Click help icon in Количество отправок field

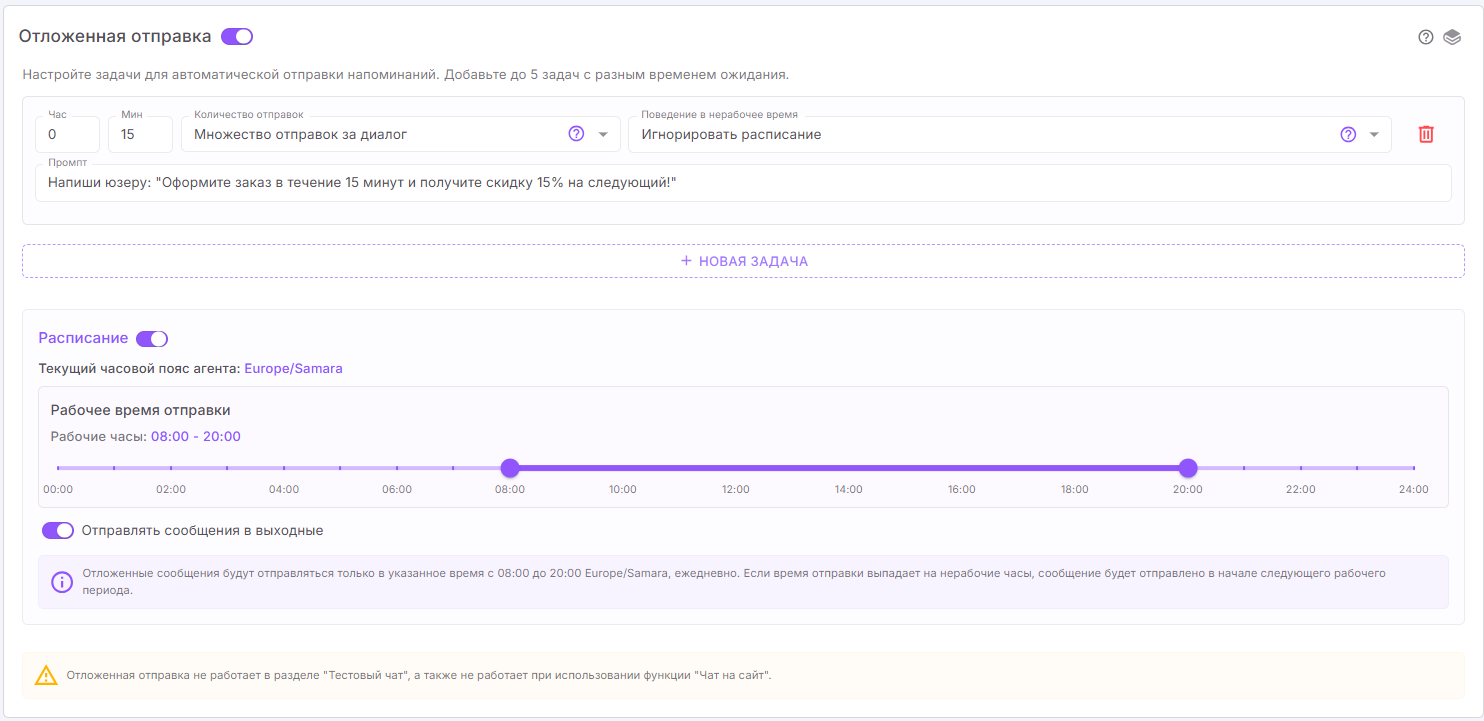click(x=576, y=134)
